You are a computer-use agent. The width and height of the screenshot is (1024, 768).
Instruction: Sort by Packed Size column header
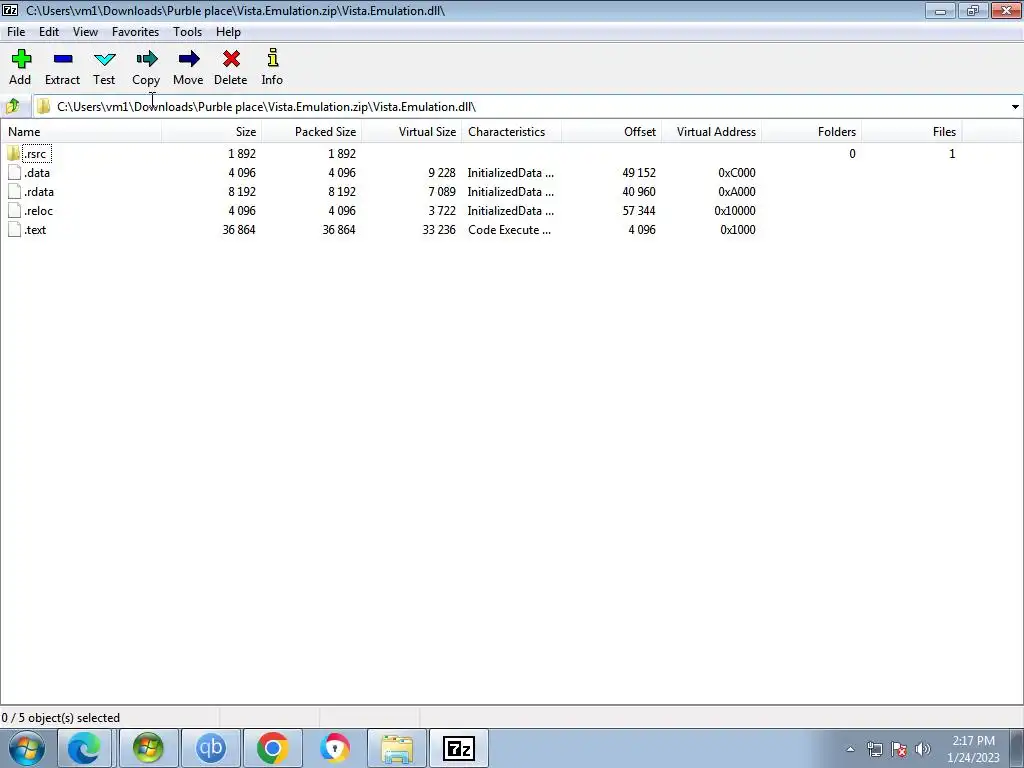point(312,131)
